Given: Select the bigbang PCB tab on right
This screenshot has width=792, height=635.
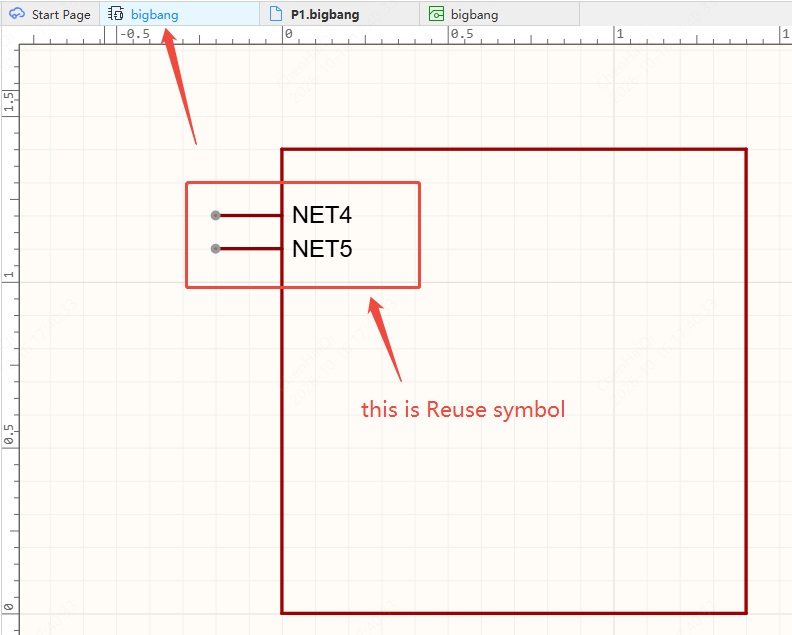Looking at the screenshot, I should [x=499, y=14].
